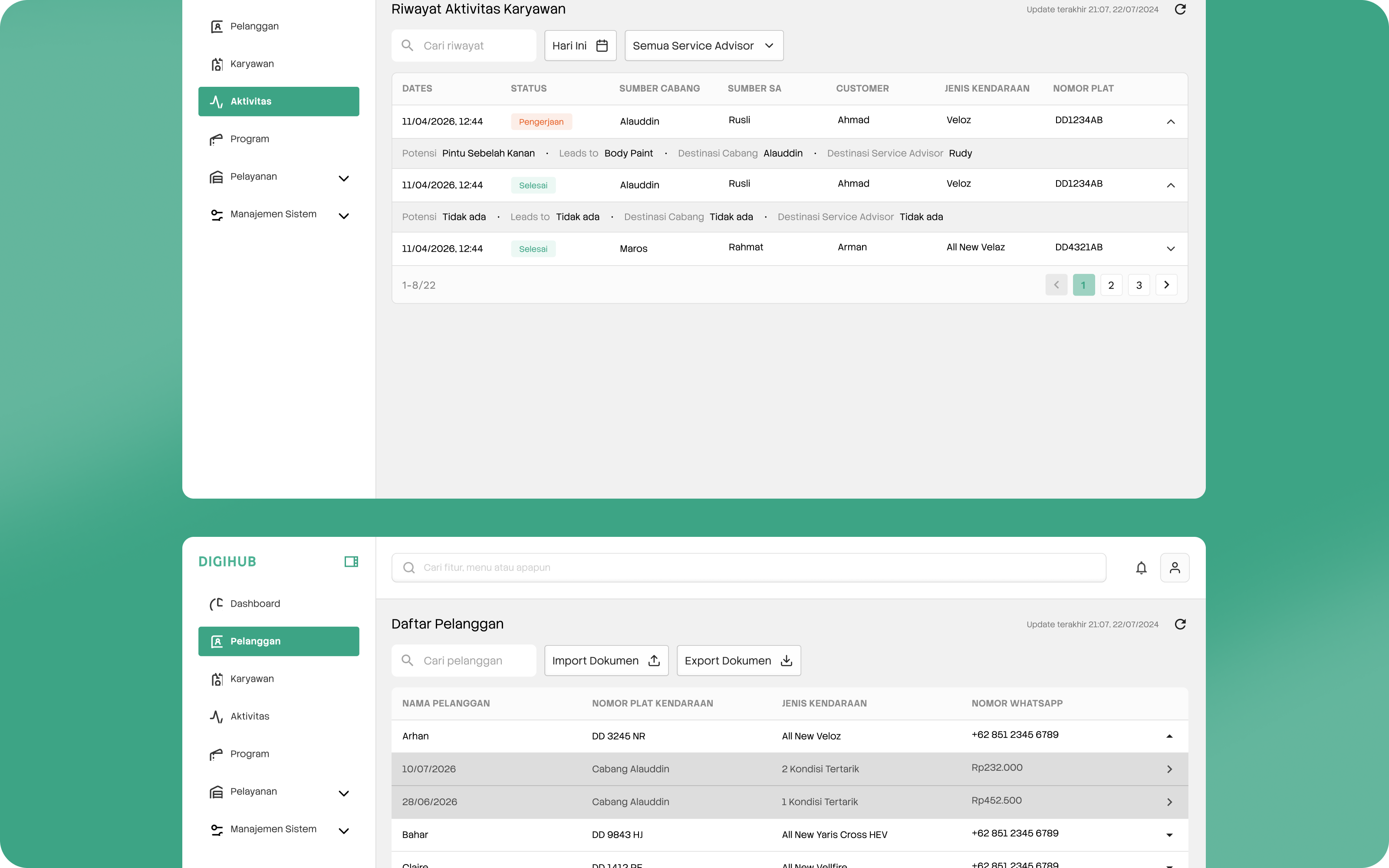Click the magnifier icon in Cari pelanggan

[408, 660]
